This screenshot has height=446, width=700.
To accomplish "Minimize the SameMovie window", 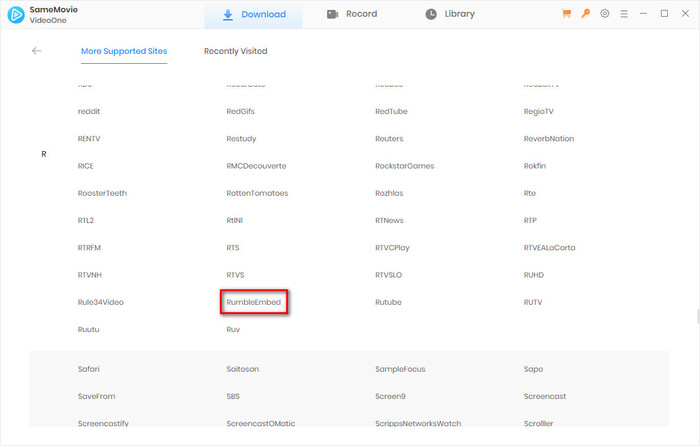I will (x=643, y=14).
